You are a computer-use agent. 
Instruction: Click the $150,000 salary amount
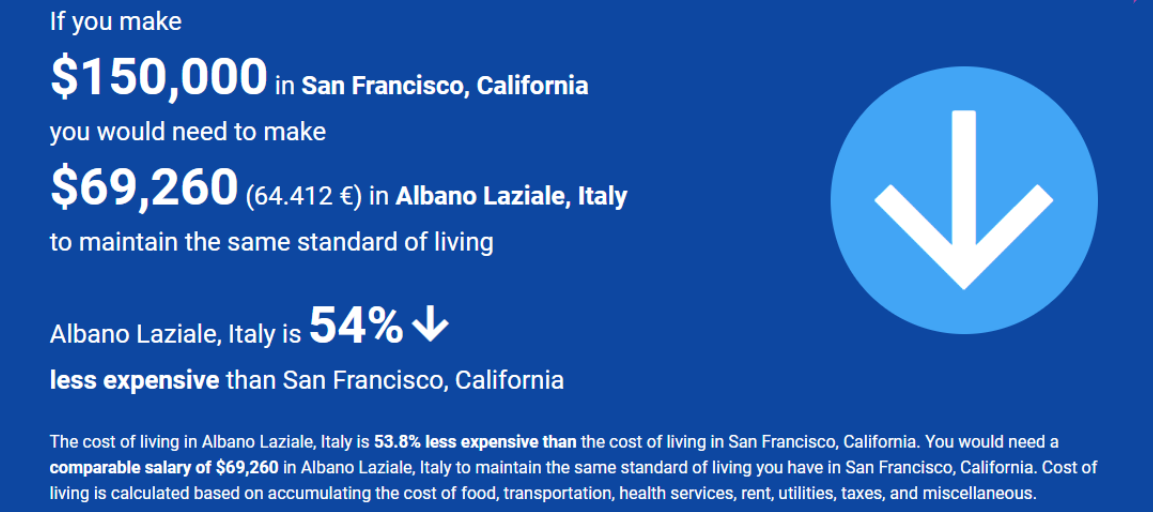(x=159, y=78)
